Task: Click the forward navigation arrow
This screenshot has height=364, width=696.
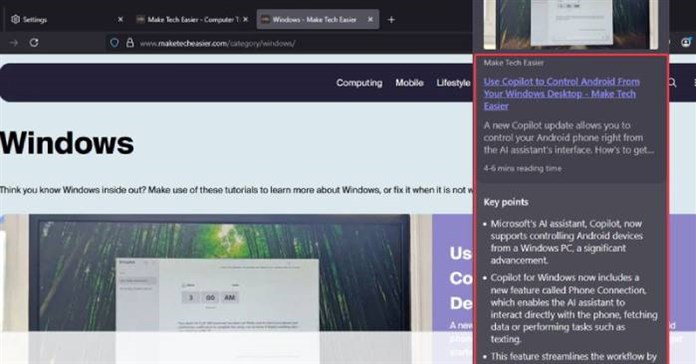Action: [14, 43]
